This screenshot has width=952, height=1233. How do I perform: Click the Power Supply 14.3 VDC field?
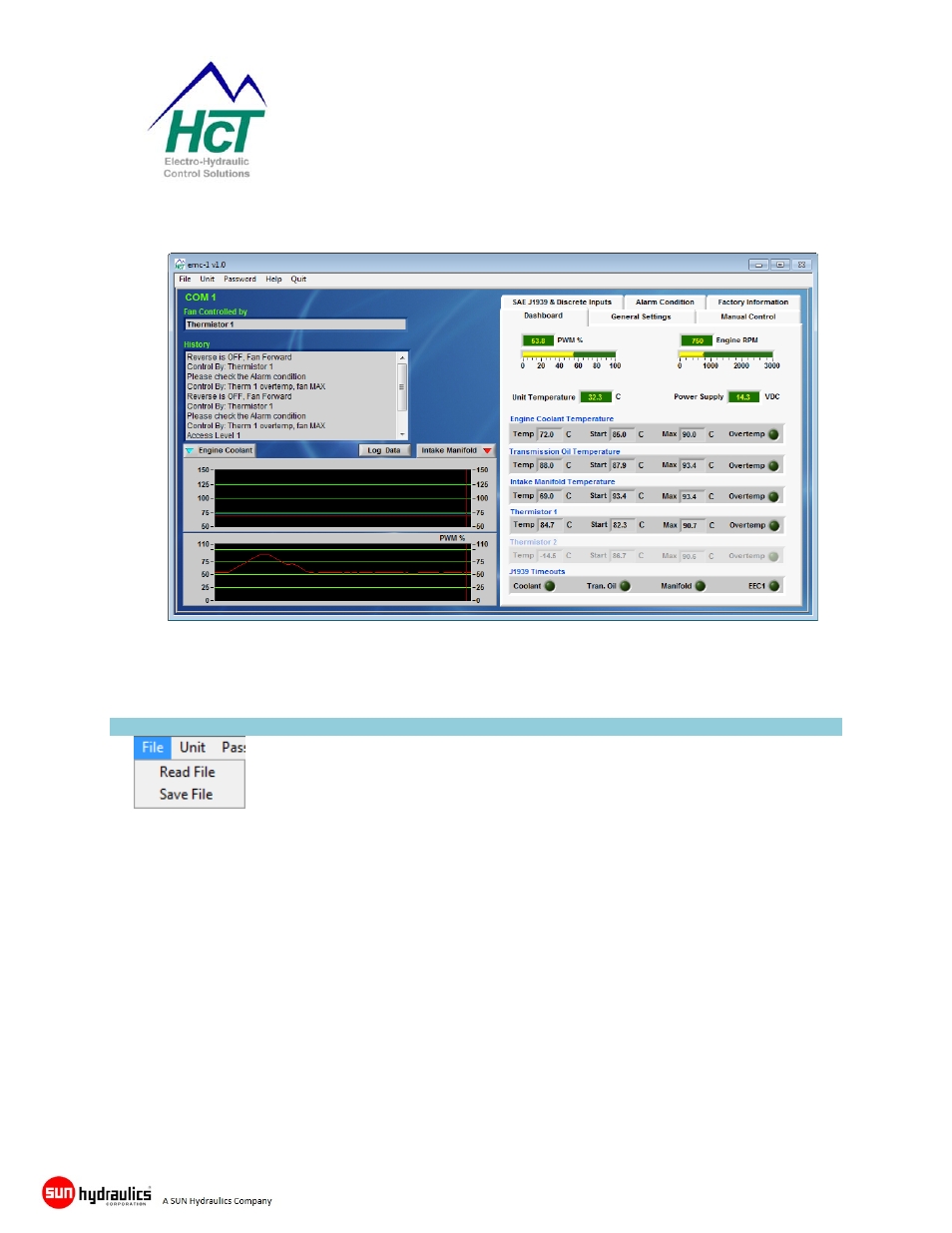743,397
